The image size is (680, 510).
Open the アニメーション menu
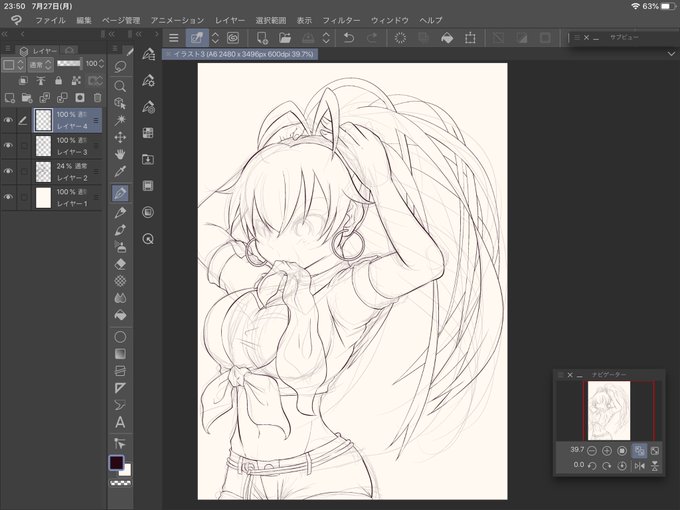[x=177, y=20]
